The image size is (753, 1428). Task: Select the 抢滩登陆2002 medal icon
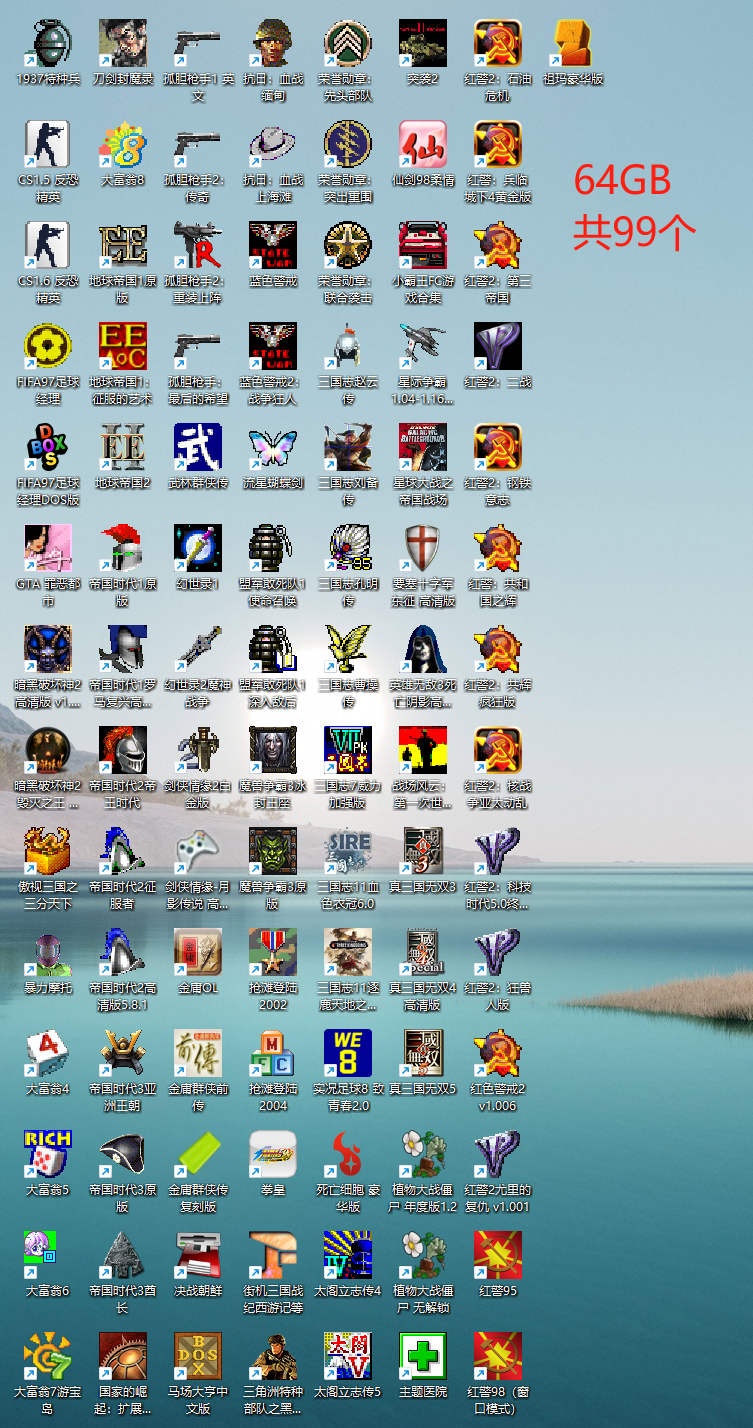[x=273, y=953]
